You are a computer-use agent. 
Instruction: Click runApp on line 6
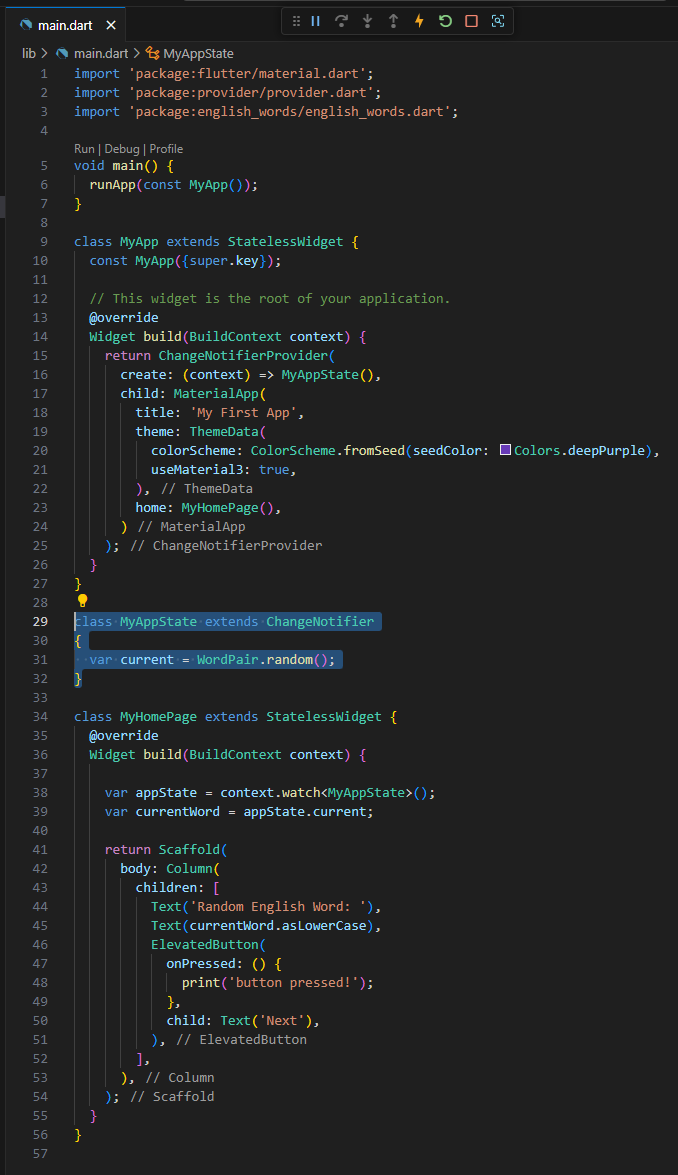click(x=112, y=184)
